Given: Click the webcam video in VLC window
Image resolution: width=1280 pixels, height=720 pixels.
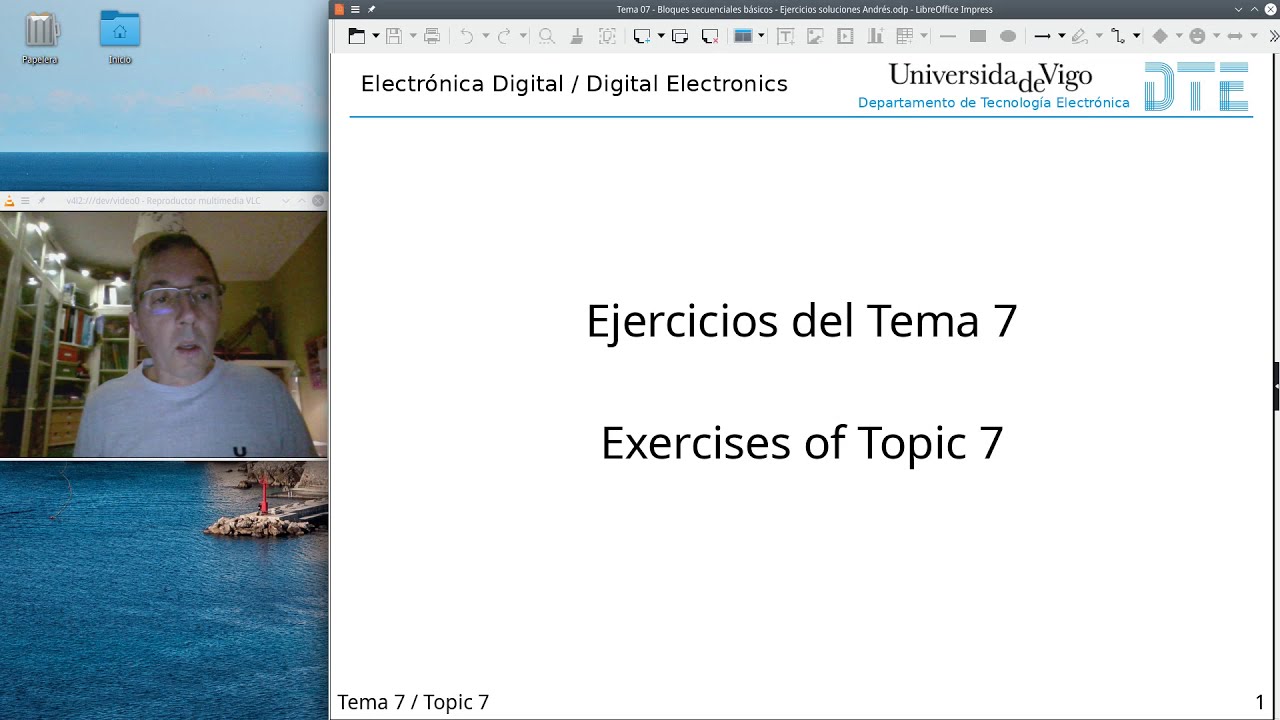Looking at the screenshot, I should coord(163,334).
